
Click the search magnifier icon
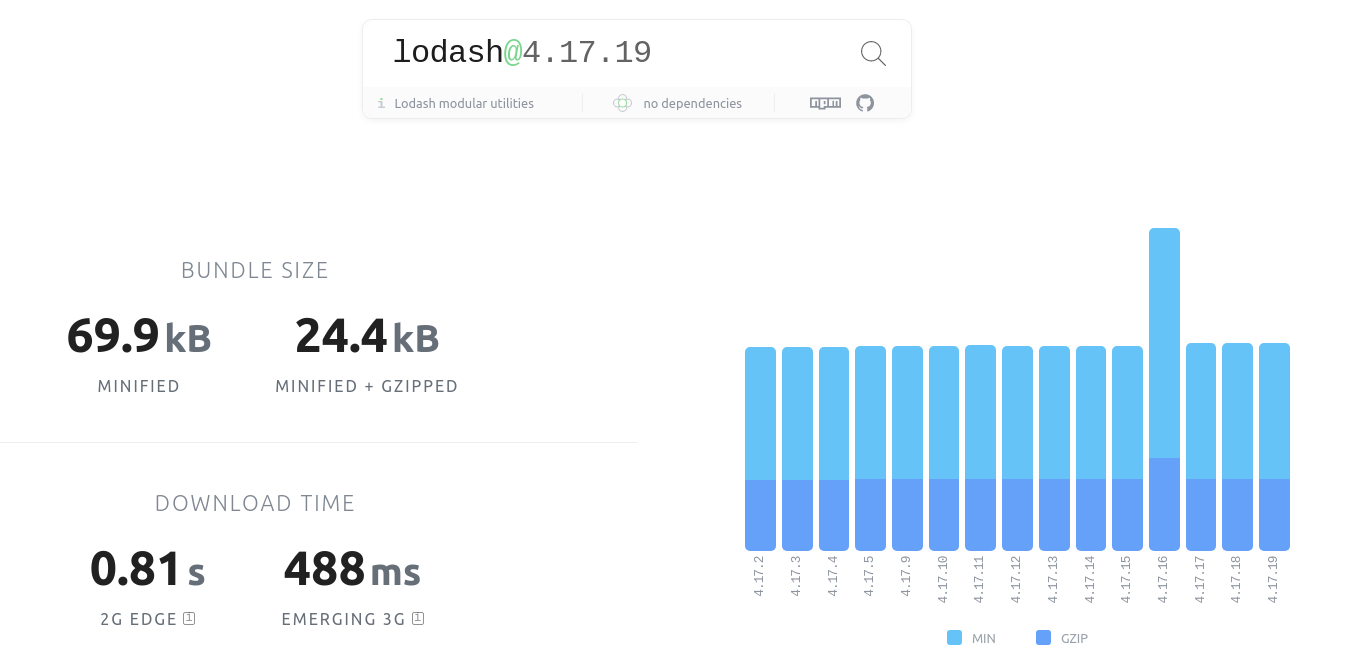873,54
